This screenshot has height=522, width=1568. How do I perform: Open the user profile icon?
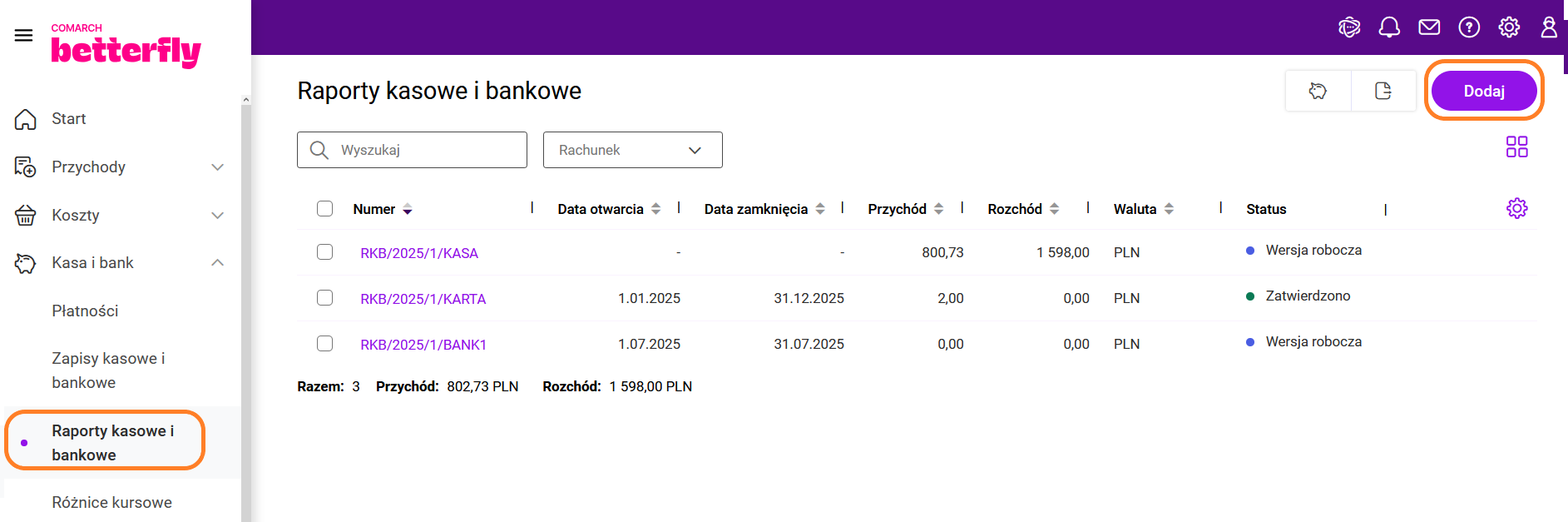1548,27
